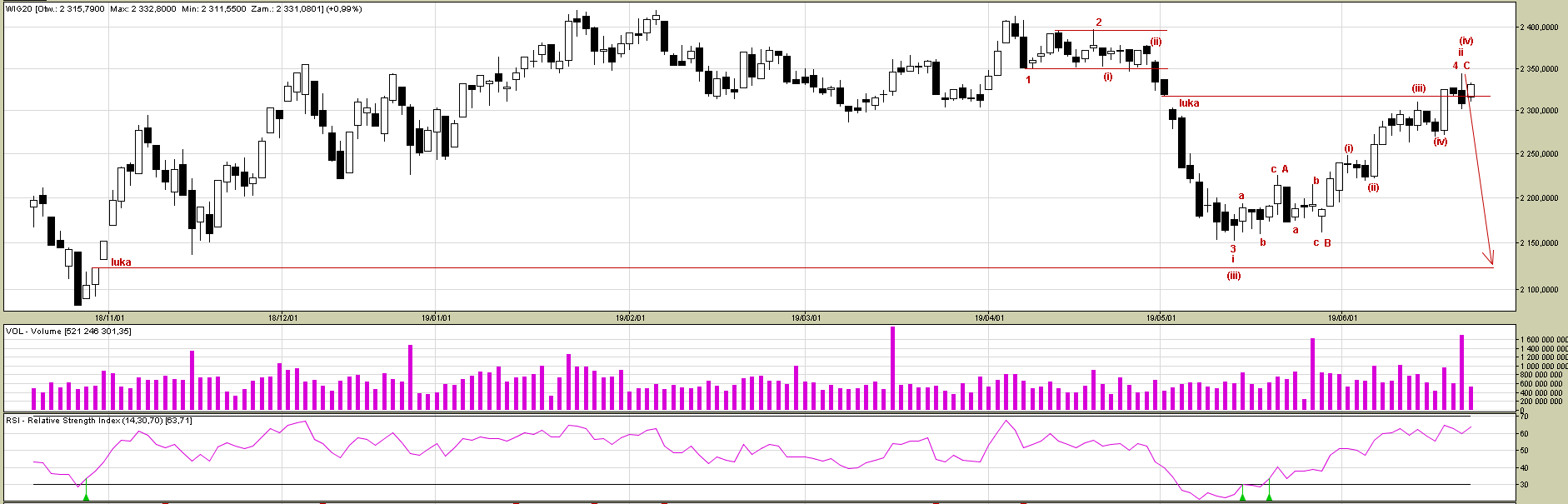Click the final volume bar on the right

1471,398
